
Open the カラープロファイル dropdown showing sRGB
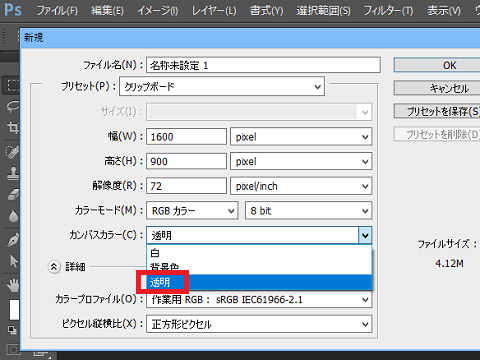coord(259,299)
